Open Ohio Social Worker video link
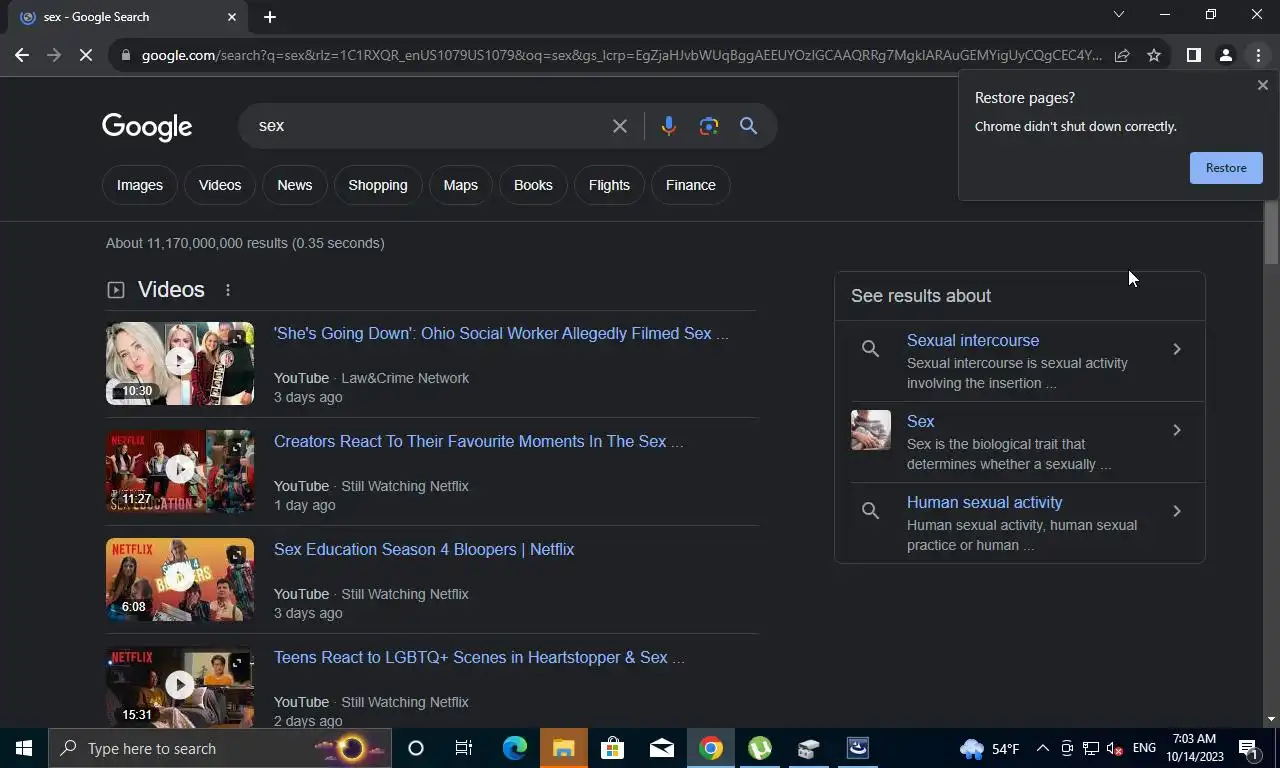 tap(501, 334)
